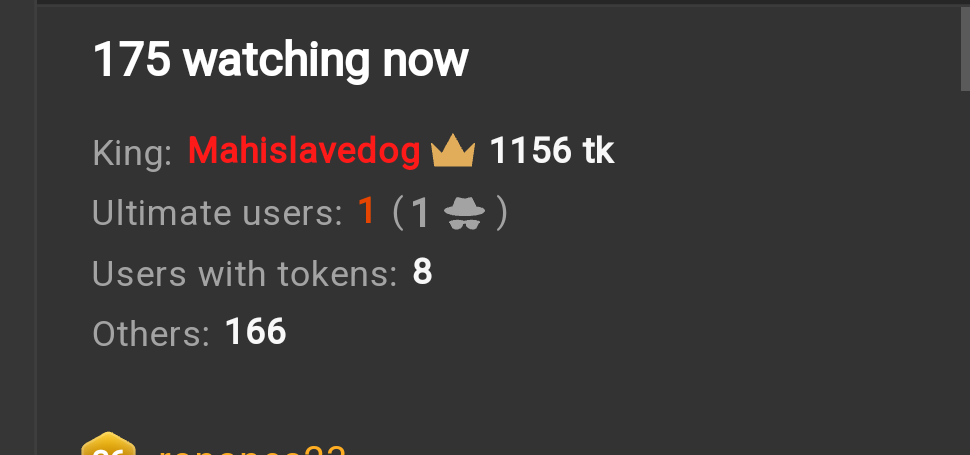This screenshot has height=455, width=970.
Task: Open the Mahislavedog user profile
Action: (304, 150)
